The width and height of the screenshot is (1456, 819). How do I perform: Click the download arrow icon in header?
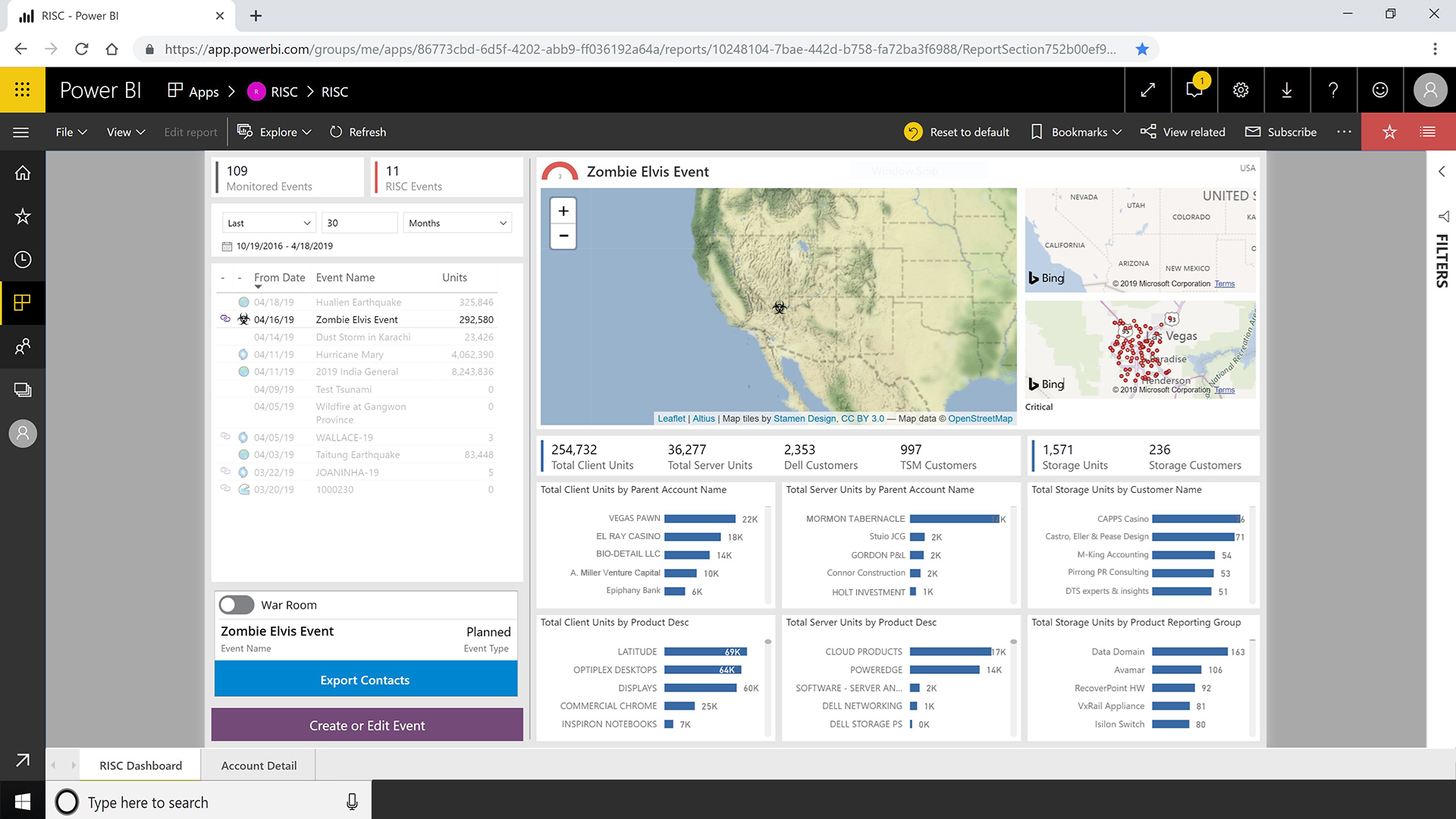coord(1287,90)
